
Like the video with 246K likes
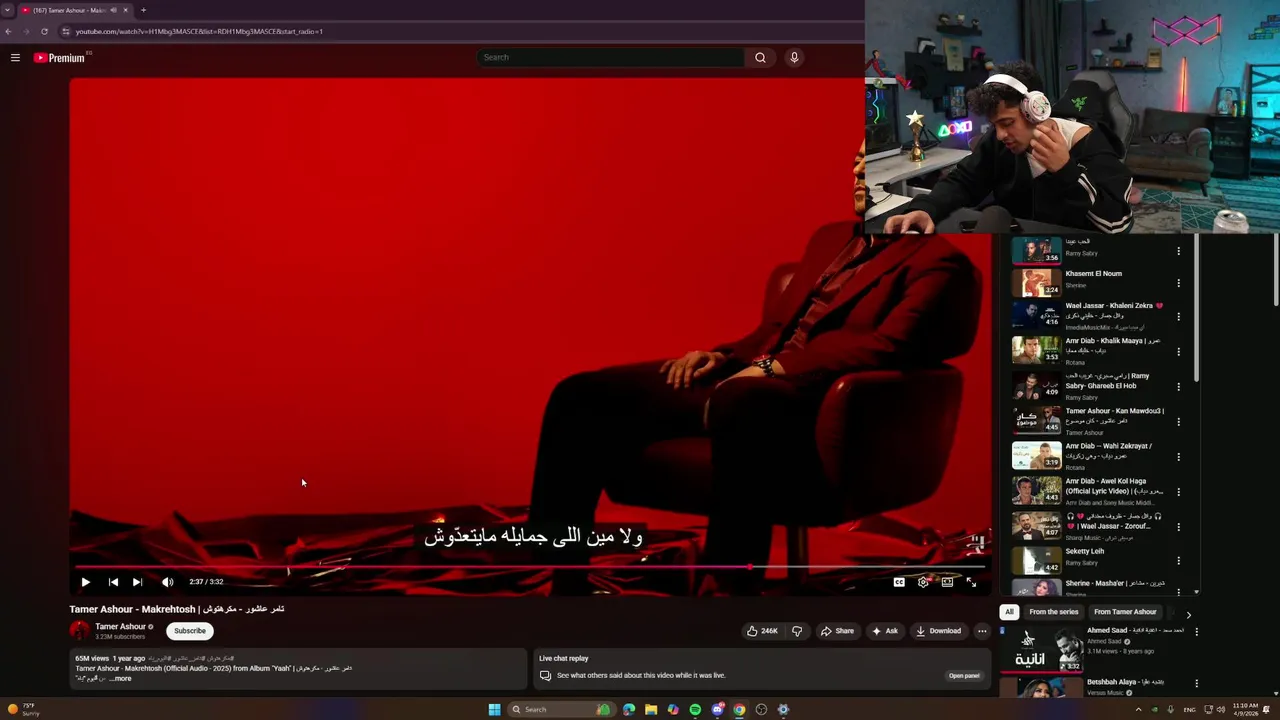tap(762, 631)
